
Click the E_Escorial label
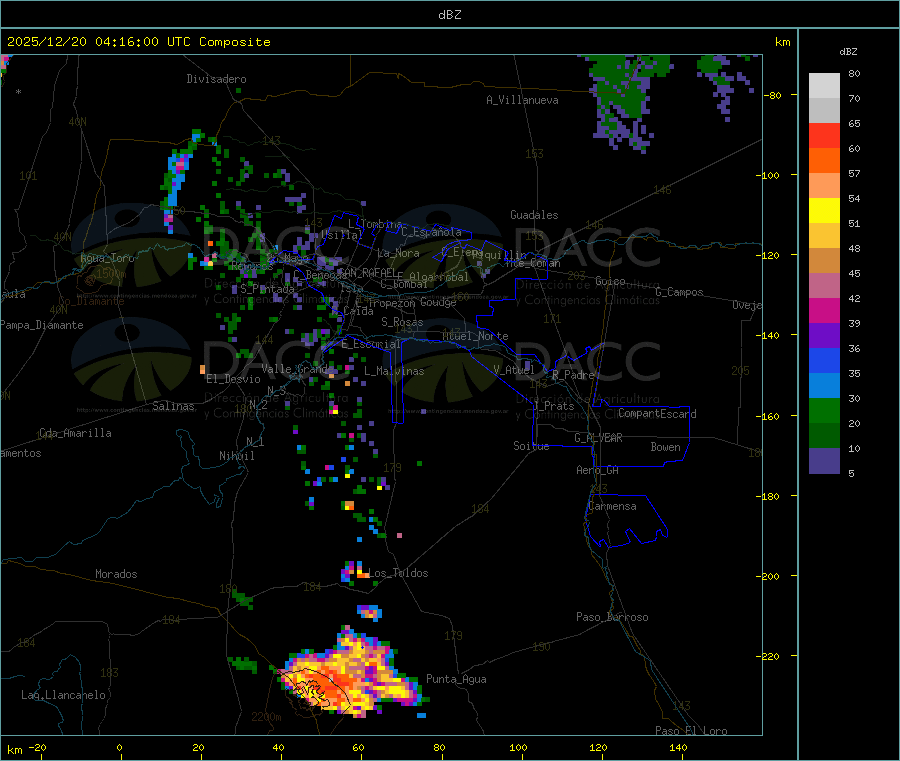click(x=371, y=344)
